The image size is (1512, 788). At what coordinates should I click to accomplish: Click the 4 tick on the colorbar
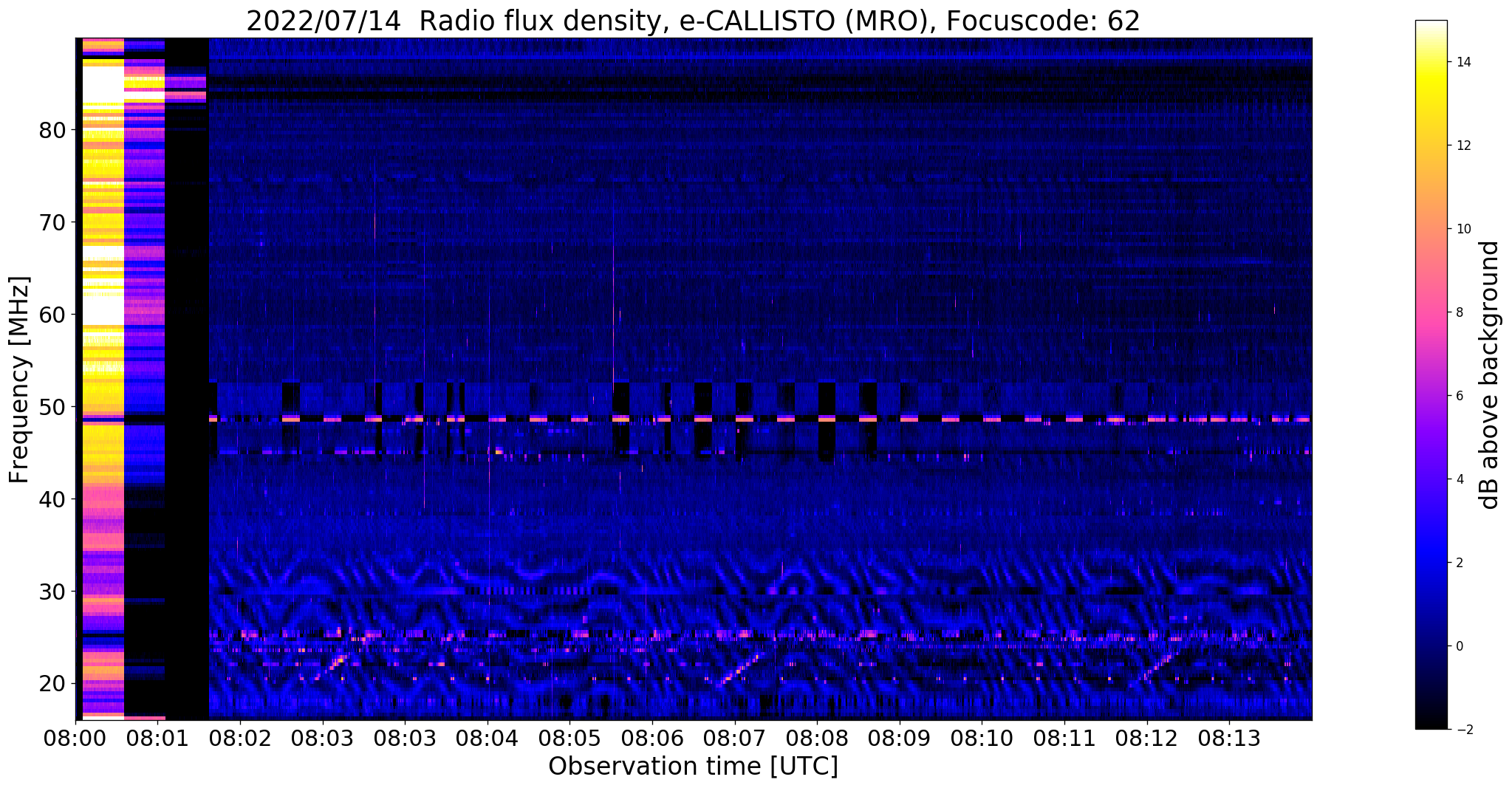coord(1460,480)
